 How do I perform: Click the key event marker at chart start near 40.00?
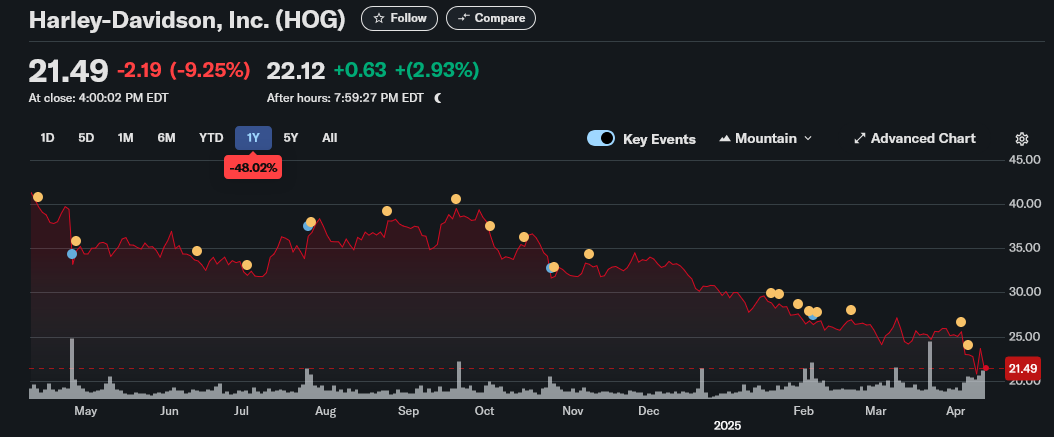point(38,197)
